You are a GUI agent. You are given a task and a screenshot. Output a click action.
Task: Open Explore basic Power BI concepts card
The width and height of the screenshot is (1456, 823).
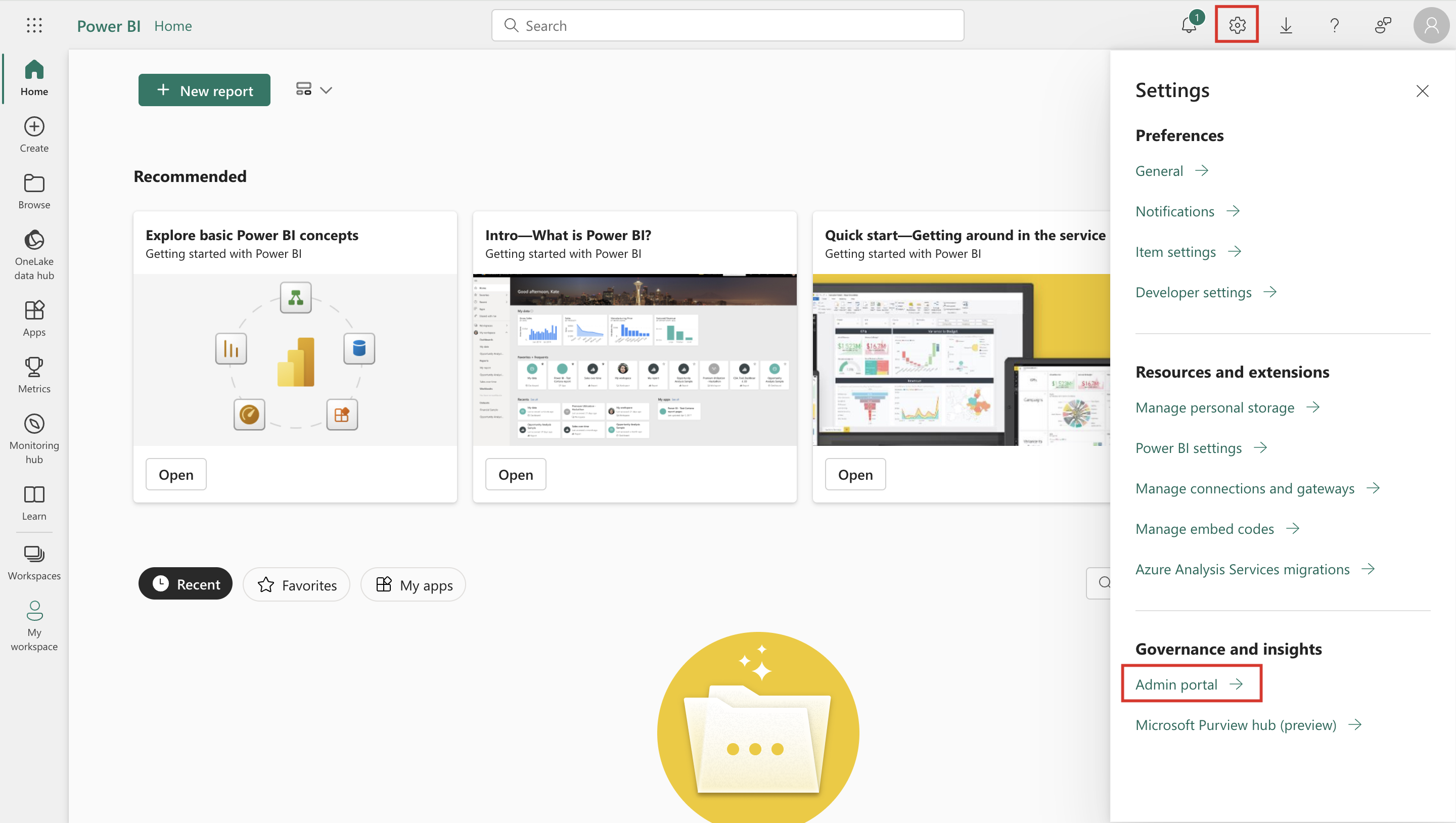pyautogui.click(x=176, y=474)
